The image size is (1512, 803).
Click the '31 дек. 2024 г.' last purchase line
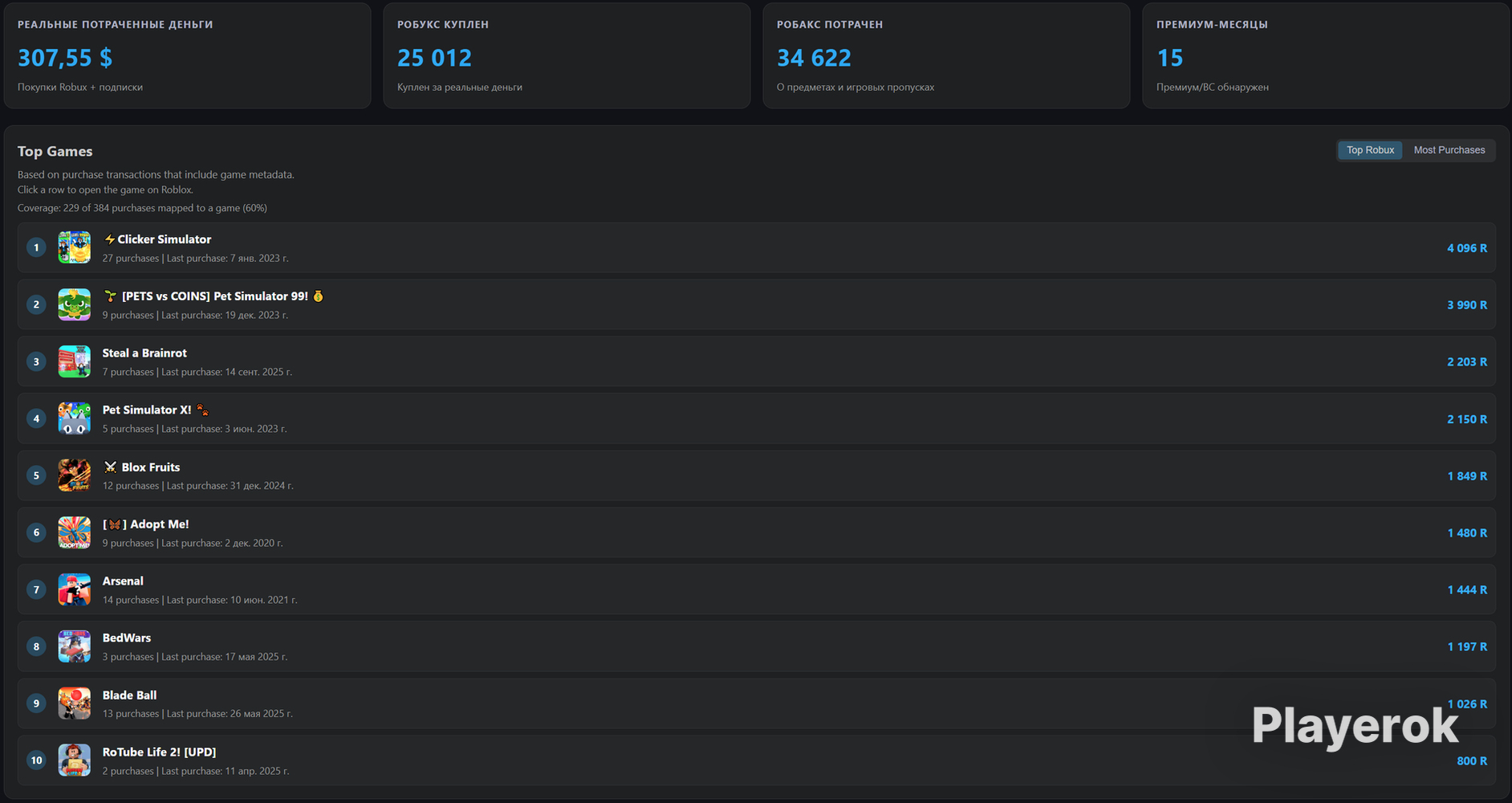[x=198, y=486]
